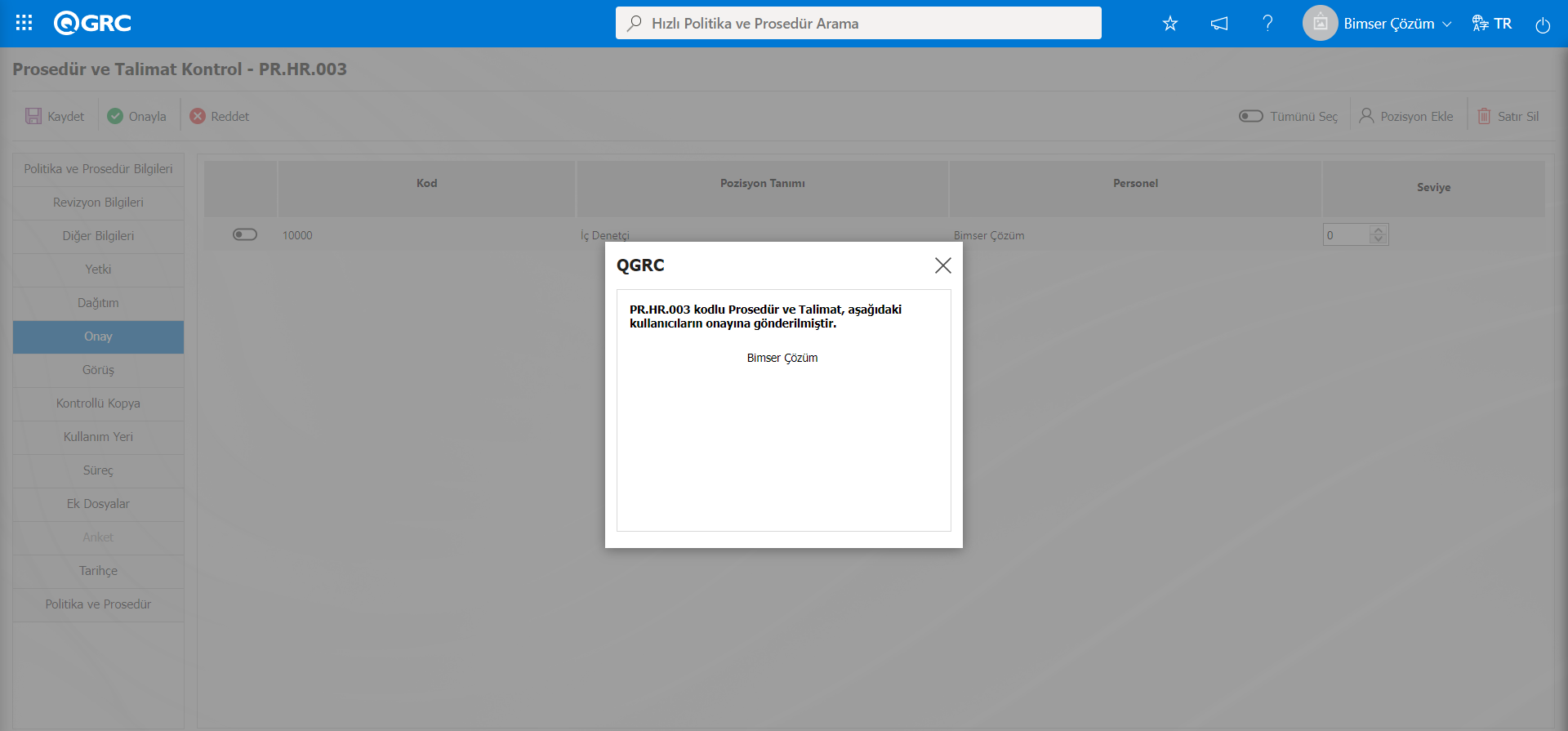Open Diğer Bilgileri tab
The height and width of the screenshot is (731, 1568).
[x=98, y=236]
